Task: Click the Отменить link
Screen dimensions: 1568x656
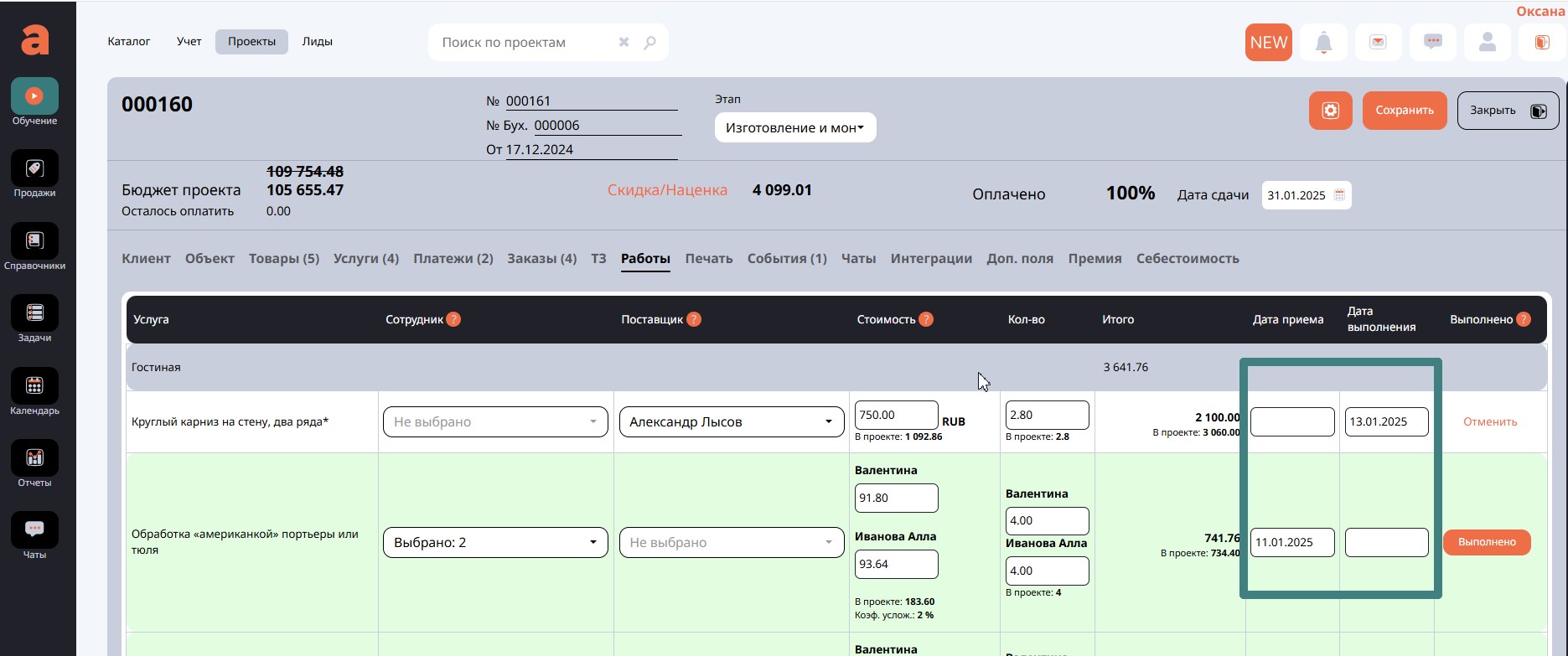Action: tap(1489, 422)
